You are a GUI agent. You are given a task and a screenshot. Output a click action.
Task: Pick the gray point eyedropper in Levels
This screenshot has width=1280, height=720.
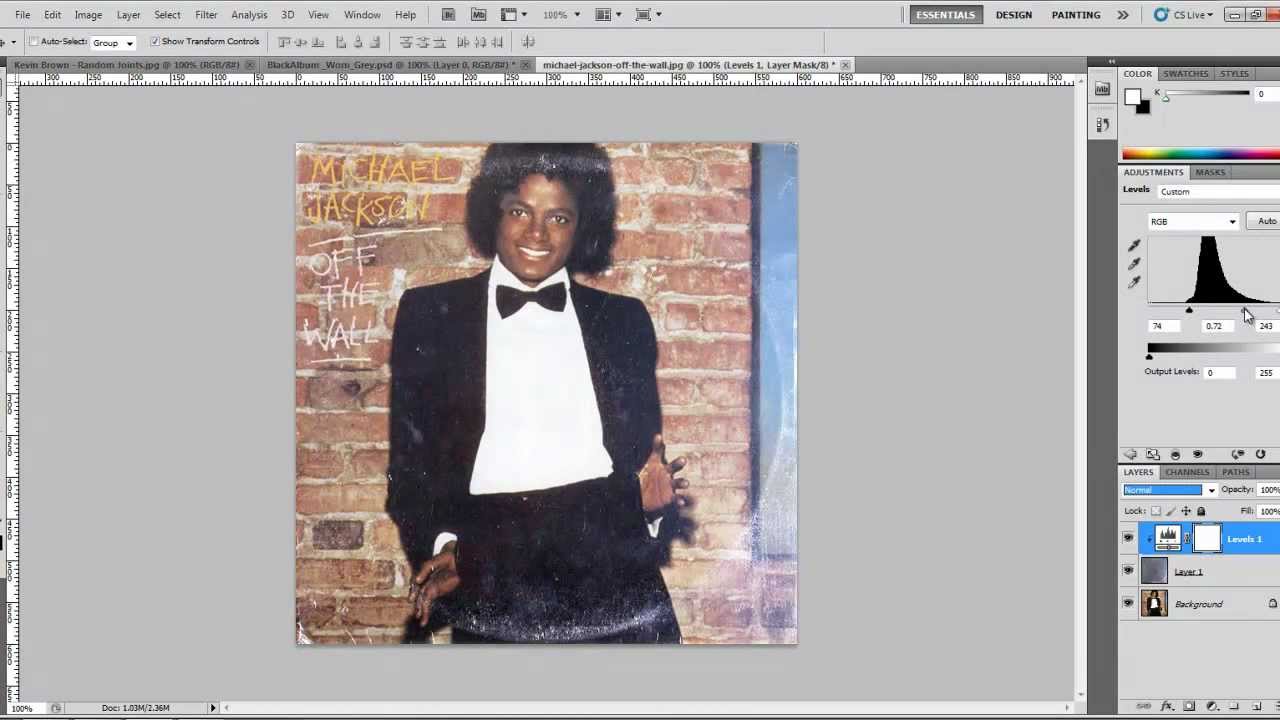tap(1134, 264)
